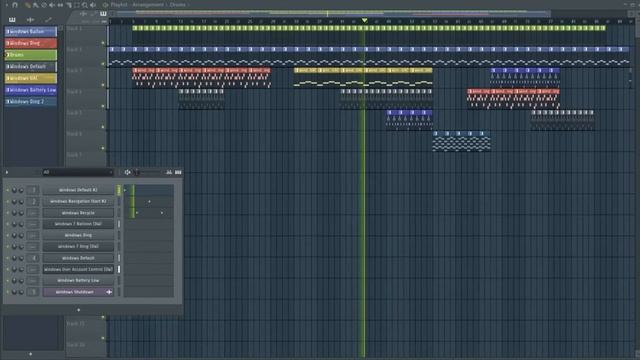Open channel rack menu arrow
Viewport: 640px width, 360px height.
(7, 172)
